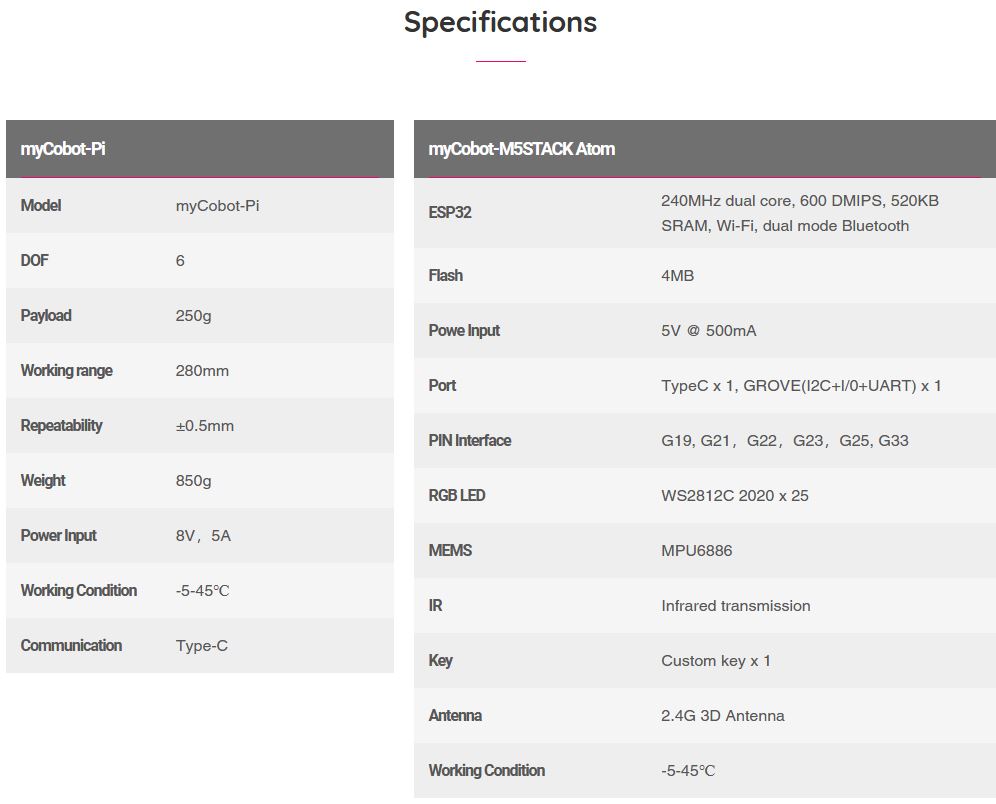996x804 pixels.
Task: Select the PIN Interface label
Action: click(469, 441)
